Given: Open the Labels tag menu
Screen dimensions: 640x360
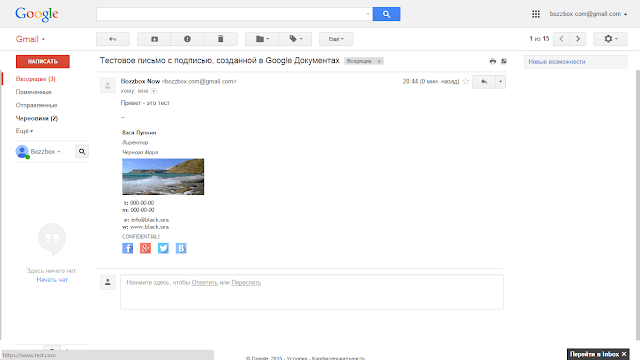Looking at the screenshot, I should click(x=295, y=39).
